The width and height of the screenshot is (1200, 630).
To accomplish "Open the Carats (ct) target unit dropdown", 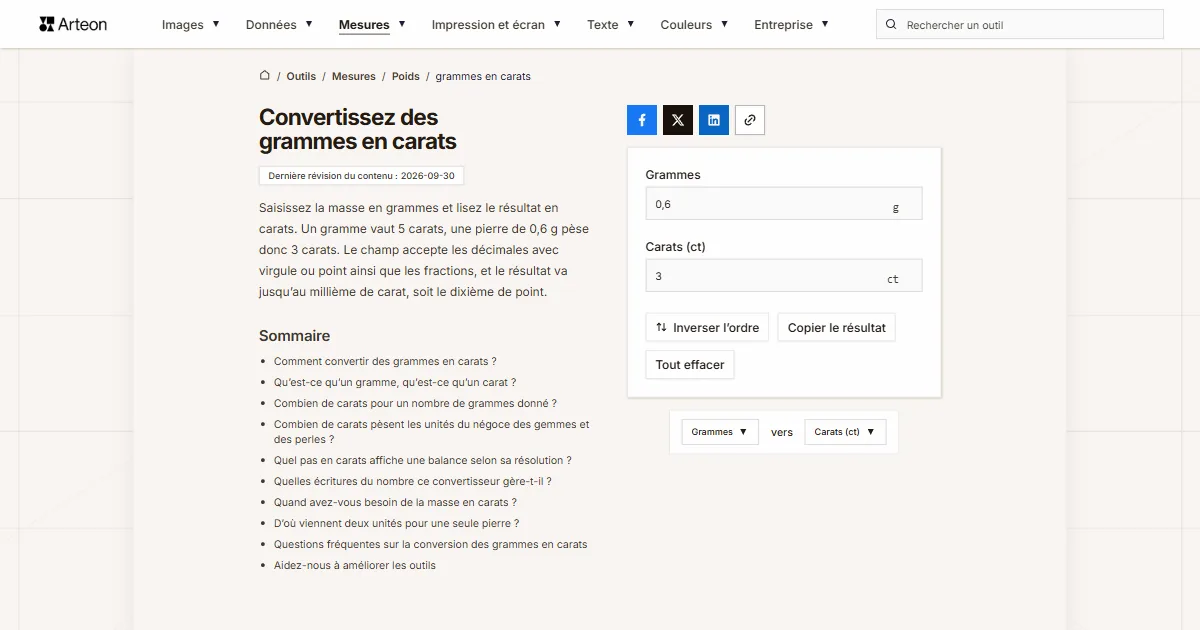I will (x=845, y=432).
